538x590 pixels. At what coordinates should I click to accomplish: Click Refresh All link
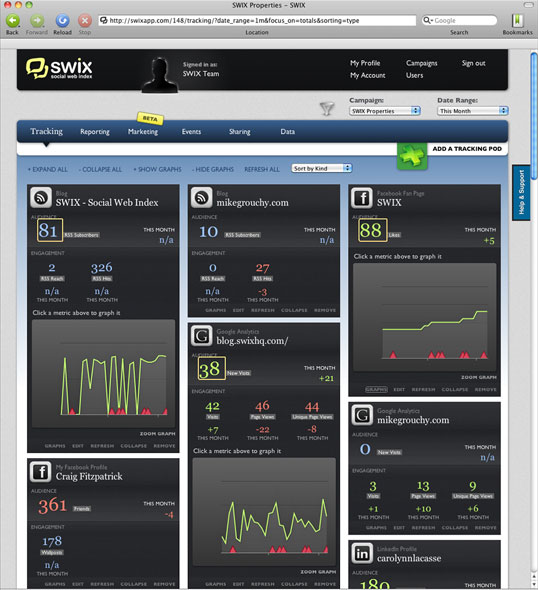pos(262,169)
